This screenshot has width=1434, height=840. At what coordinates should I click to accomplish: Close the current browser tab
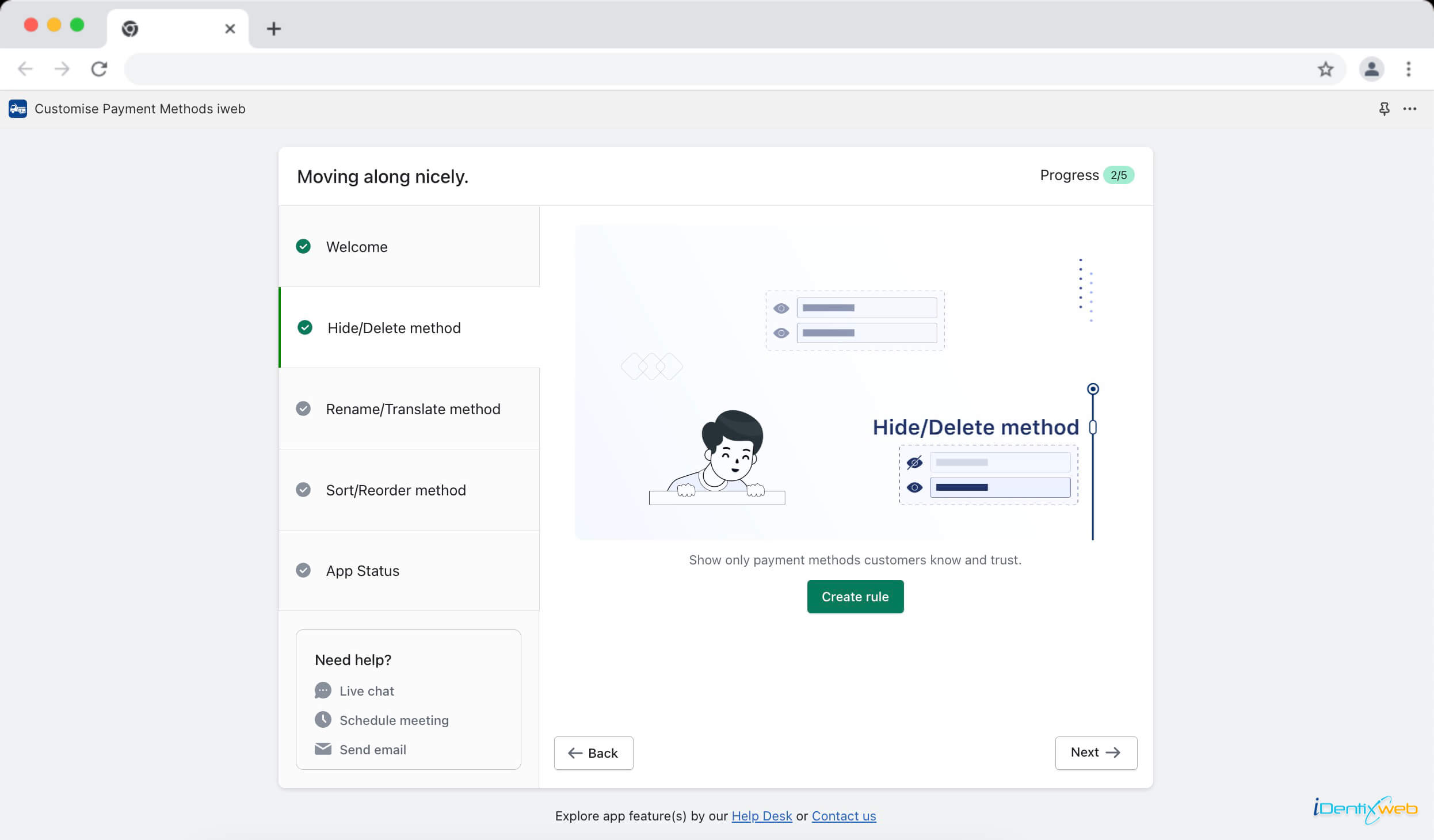pos(230,29)
